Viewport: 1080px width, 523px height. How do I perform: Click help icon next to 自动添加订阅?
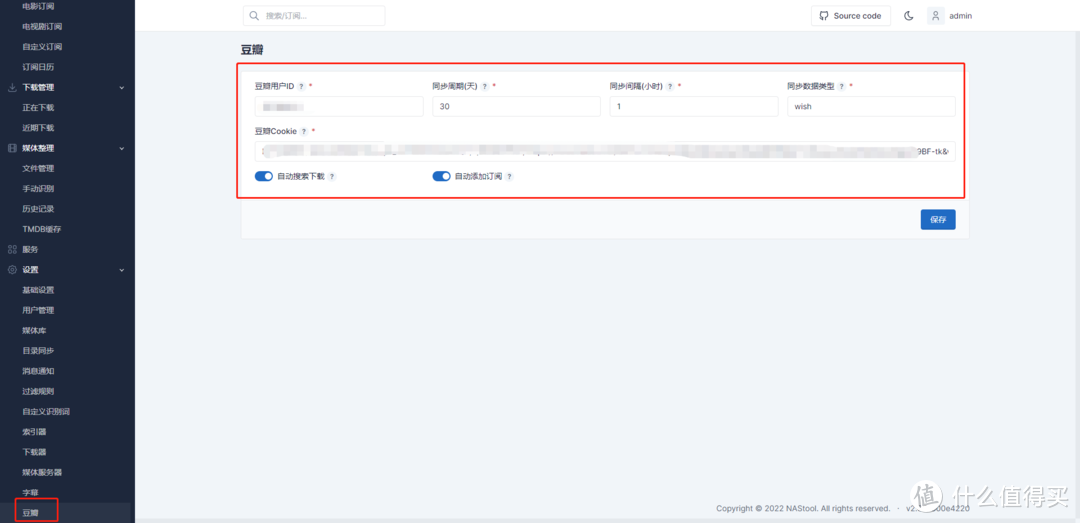[x=509, y=176]
